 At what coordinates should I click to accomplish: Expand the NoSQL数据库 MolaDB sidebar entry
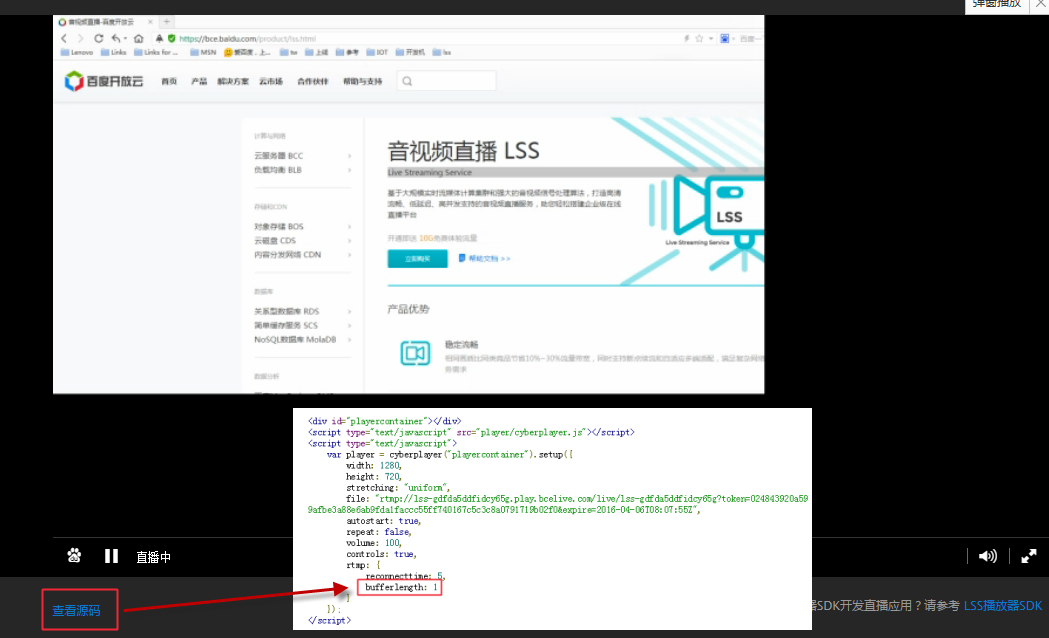coord(302,340)
